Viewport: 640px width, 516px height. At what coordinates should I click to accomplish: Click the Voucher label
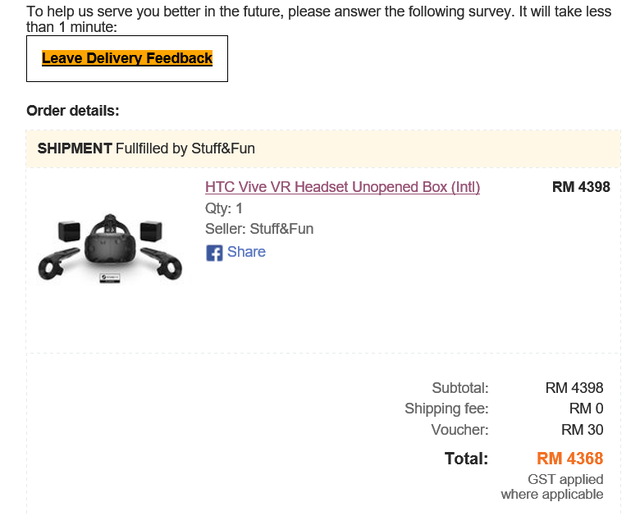click(x=460, y=429)
